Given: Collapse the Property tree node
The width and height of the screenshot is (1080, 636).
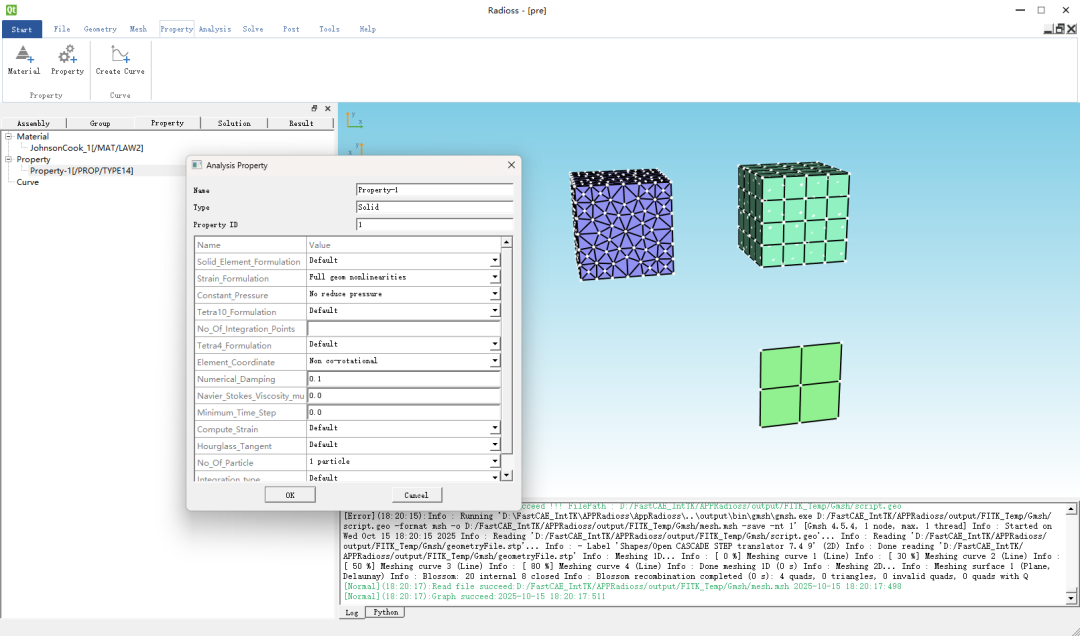Looking at the screenshot, I should click(x=9, y=159).
